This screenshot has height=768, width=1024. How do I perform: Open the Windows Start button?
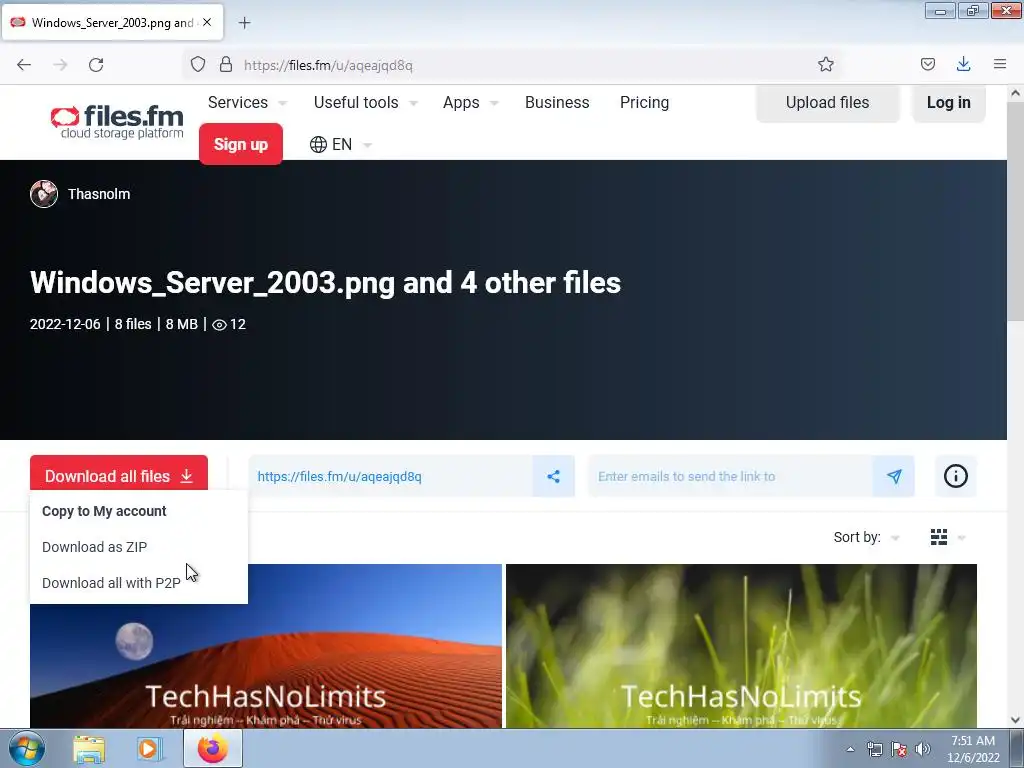click(x=27, y=749)
